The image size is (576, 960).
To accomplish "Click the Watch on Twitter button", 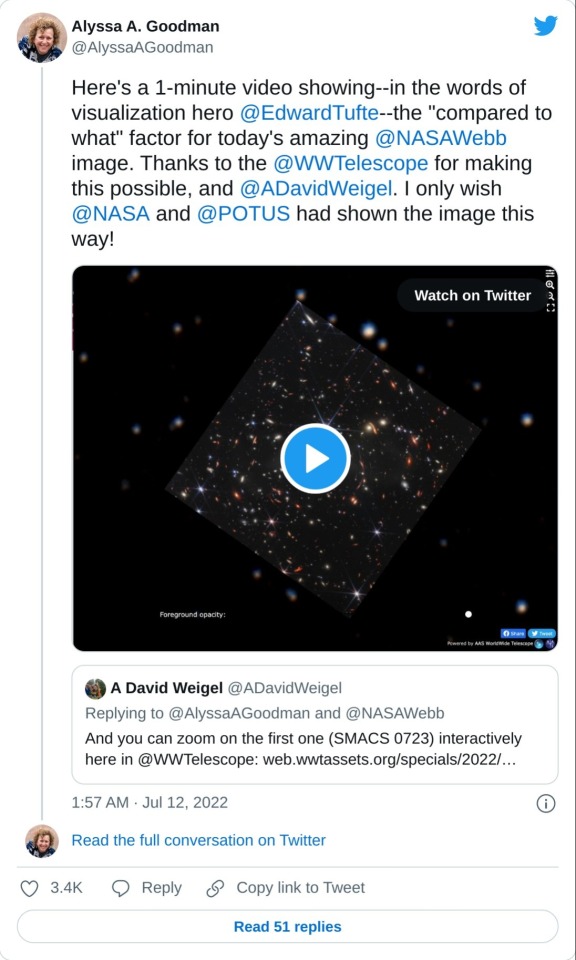I will (472, 295).
